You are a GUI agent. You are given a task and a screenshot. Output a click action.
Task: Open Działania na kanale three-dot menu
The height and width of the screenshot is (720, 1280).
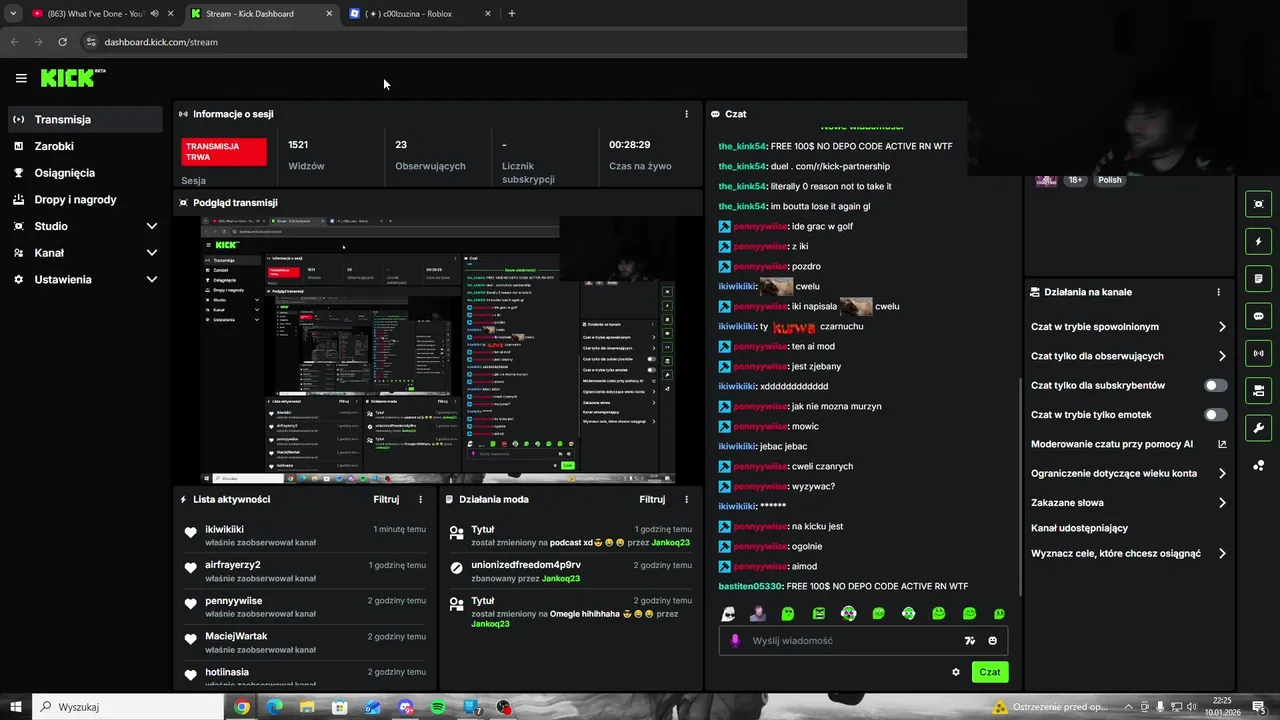coord(1218,292)
